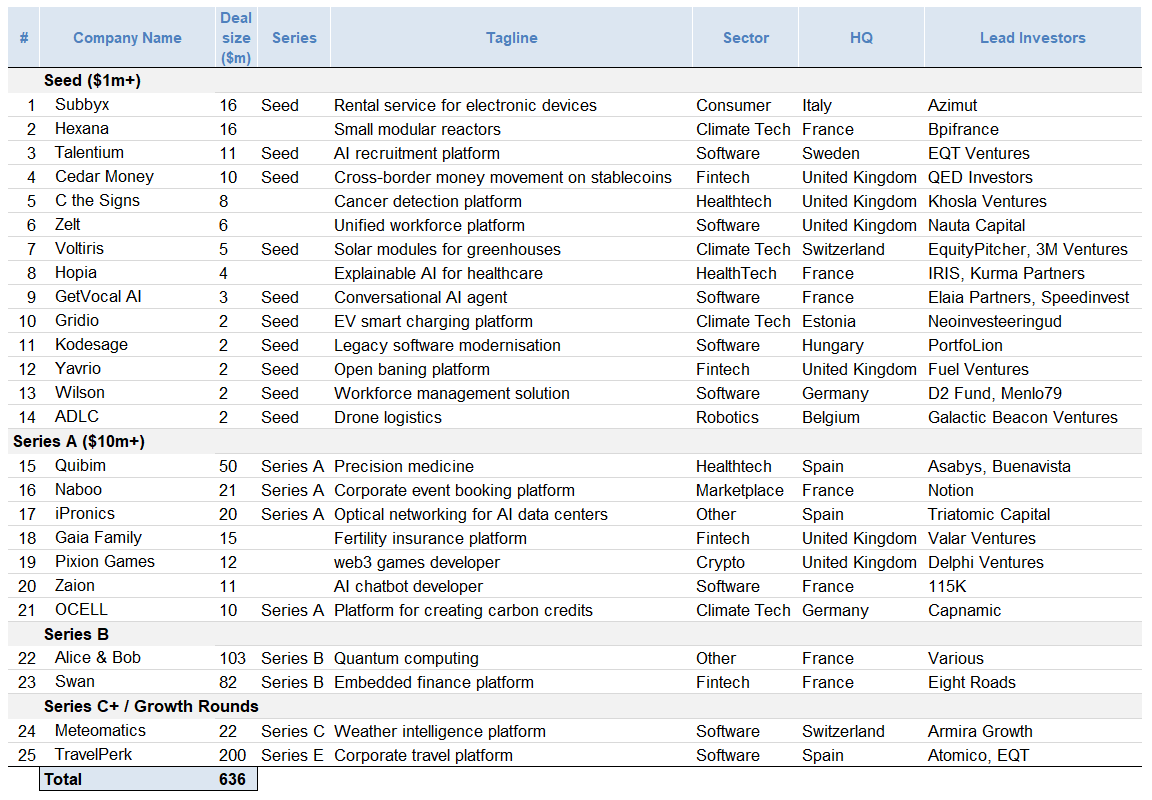
Task: Click the Hexana company name
Action: (x=82, y=129)
